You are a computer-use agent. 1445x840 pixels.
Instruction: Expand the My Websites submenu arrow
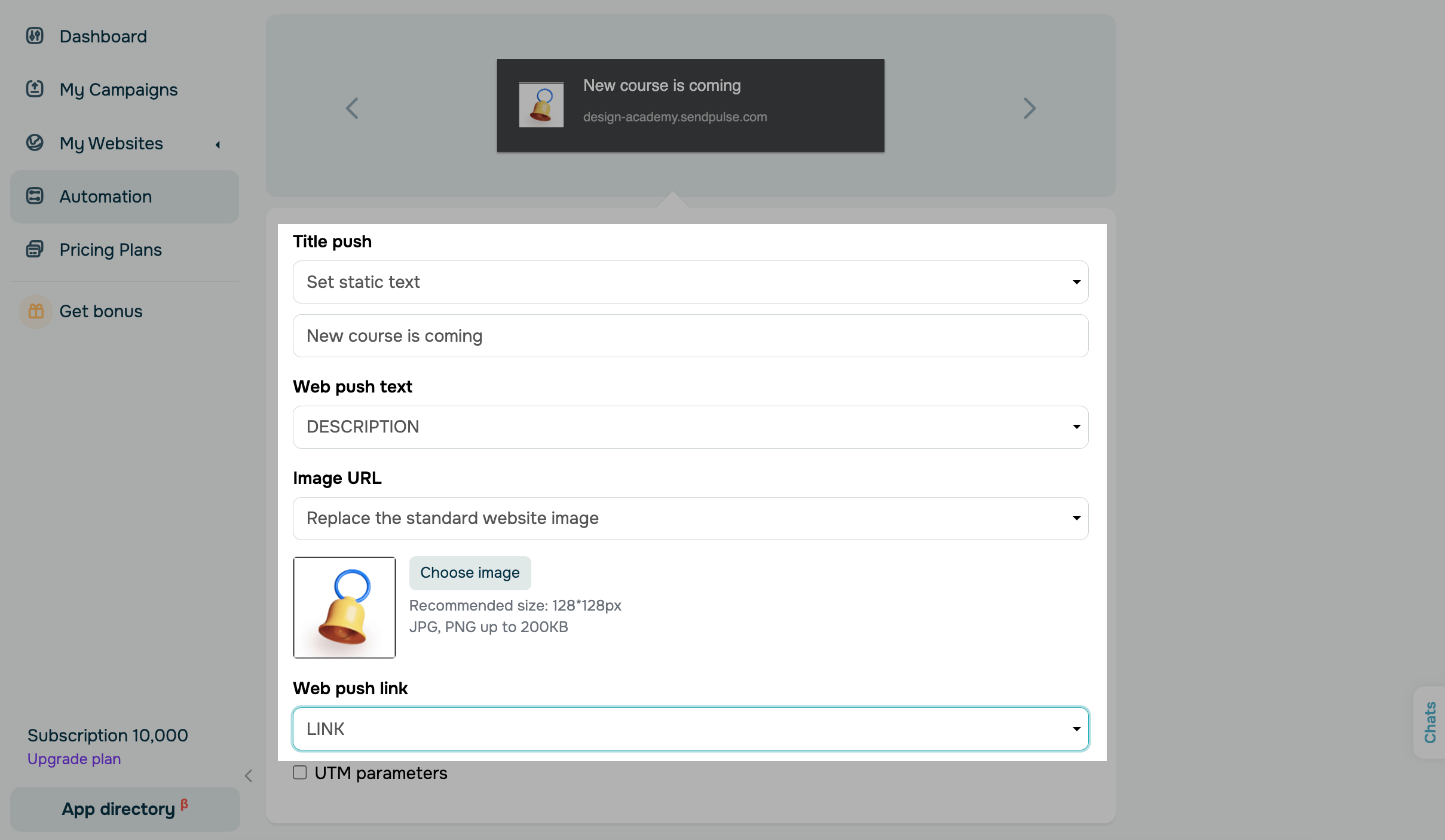tap(218, 144)
